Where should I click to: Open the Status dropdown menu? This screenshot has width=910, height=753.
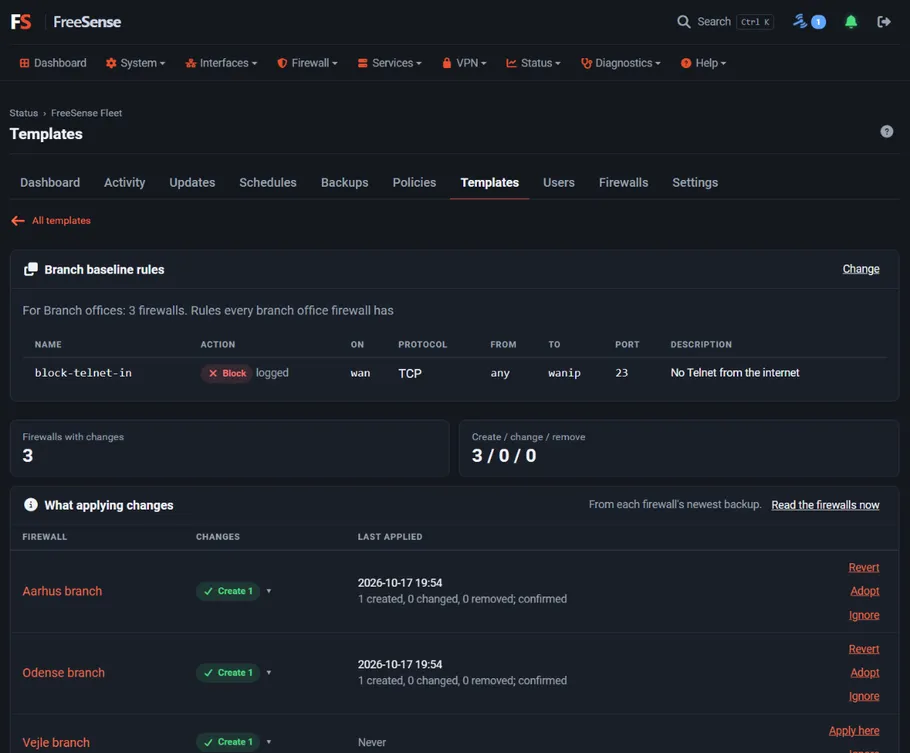[533, 63]
